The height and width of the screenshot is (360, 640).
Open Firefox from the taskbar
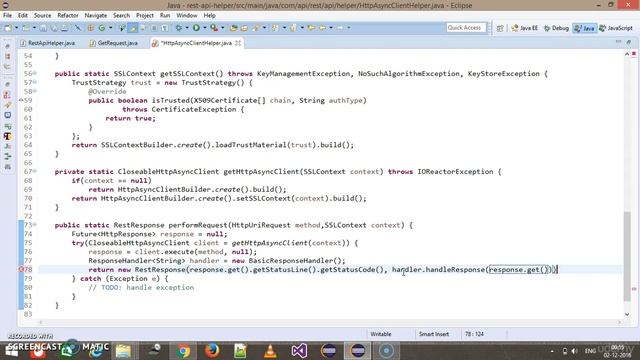[x=212, y=351]
